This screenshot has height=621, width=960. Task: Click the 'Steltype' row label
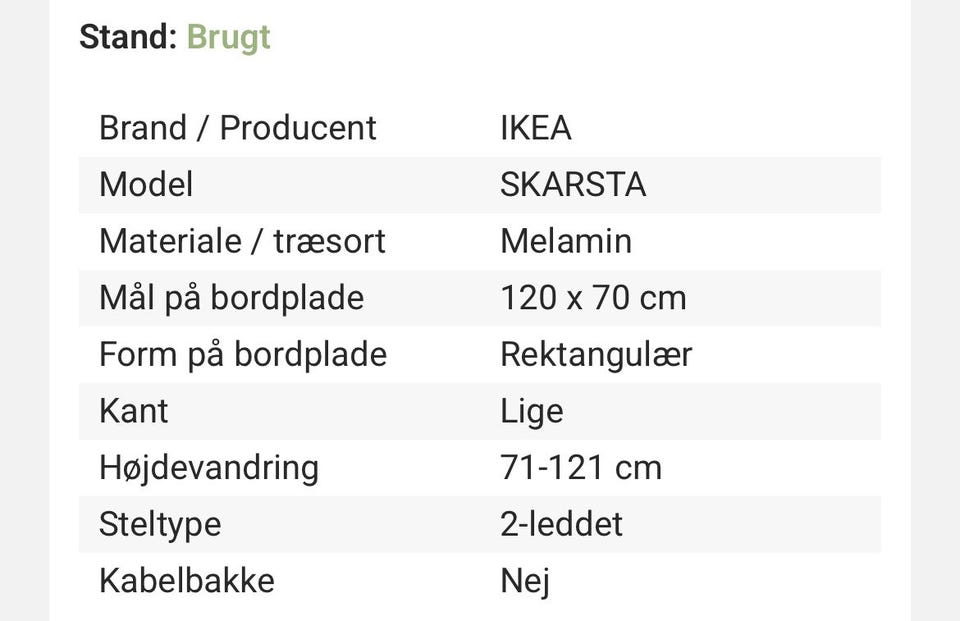tap(160, 524)
